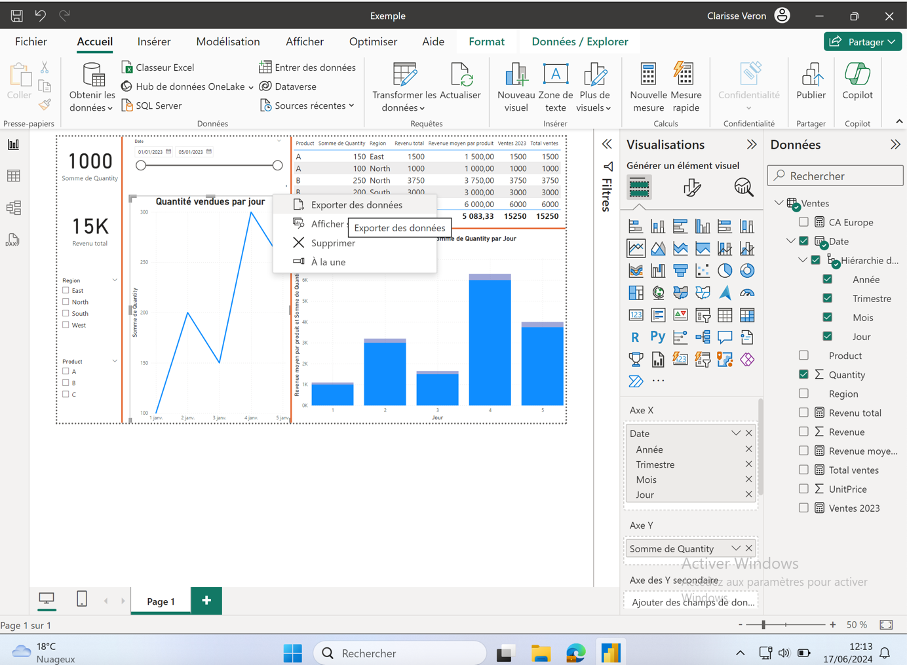Select the scatter chart visual icon
This screenshot has height=666, width=908.
pos(702,270)
